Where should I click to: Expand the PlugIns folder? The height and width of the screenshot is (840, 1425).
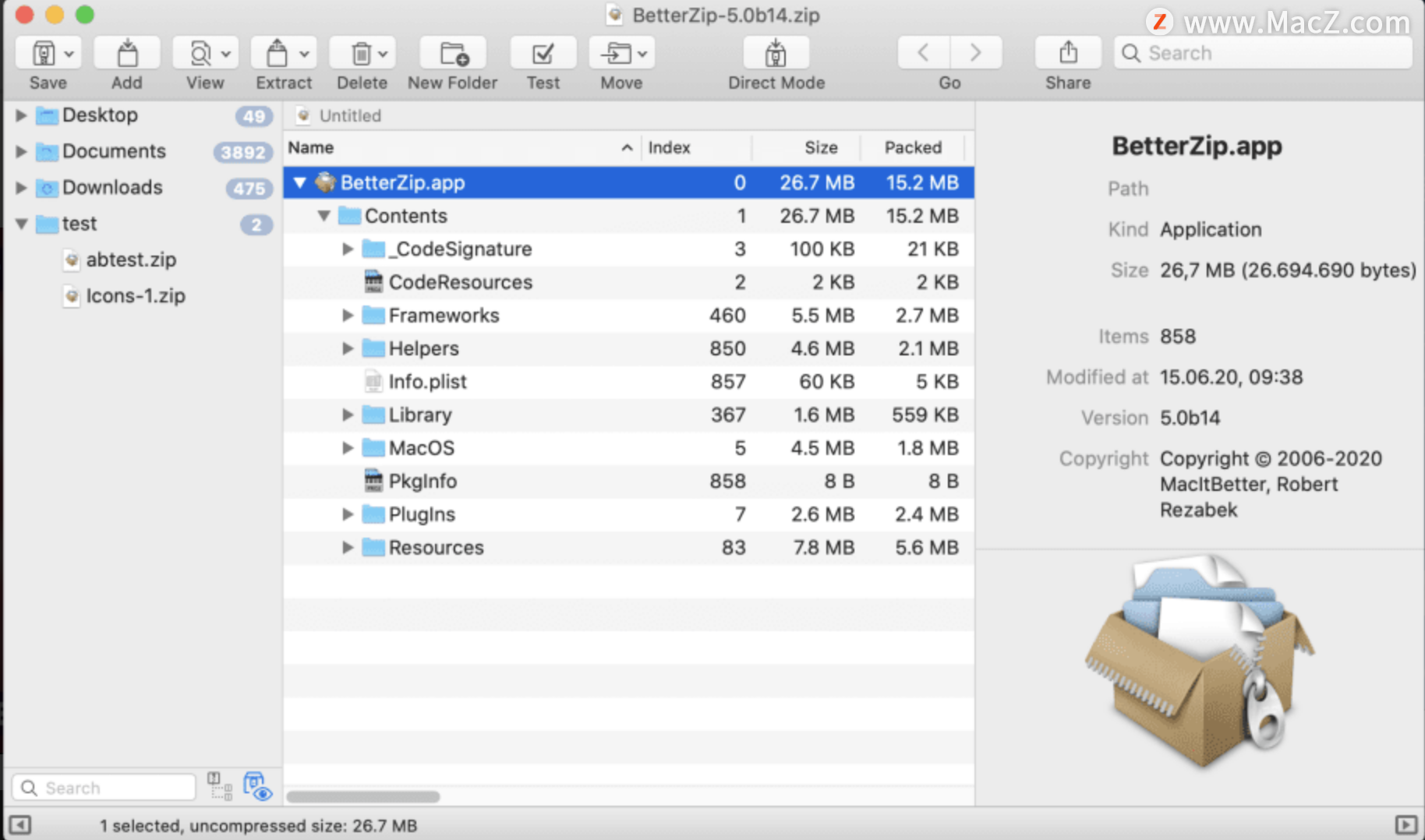(x=348, y=514)
